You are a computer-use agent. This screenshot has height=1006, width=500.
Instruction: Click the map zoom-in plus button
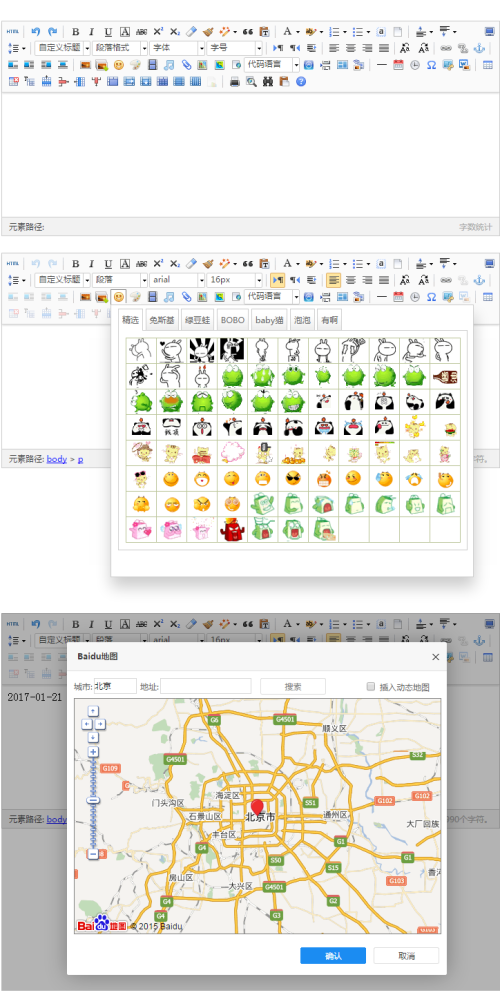click(x=93, y=752)
